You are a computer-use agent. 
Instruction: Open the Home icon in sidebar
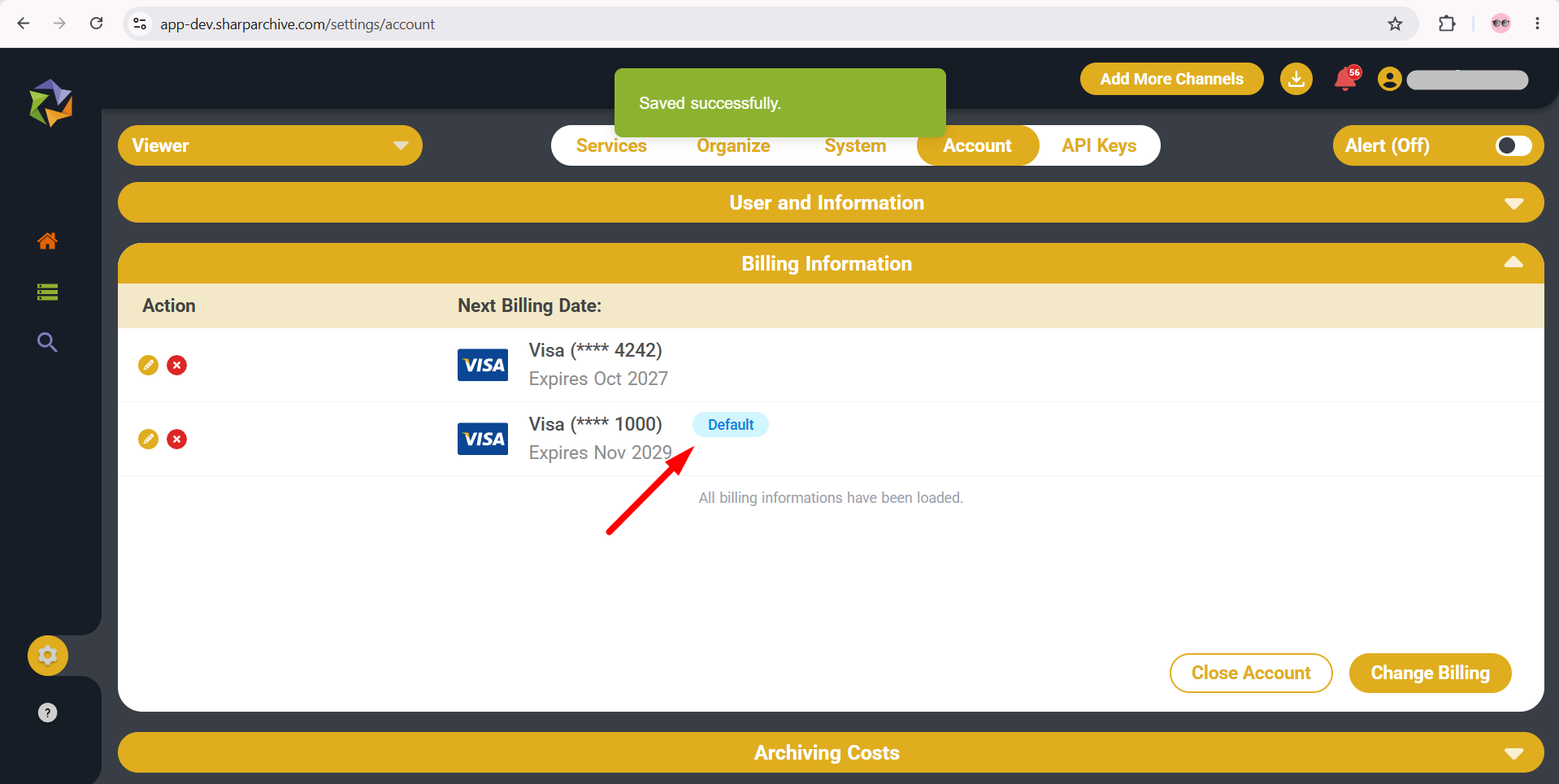(47, 240)
